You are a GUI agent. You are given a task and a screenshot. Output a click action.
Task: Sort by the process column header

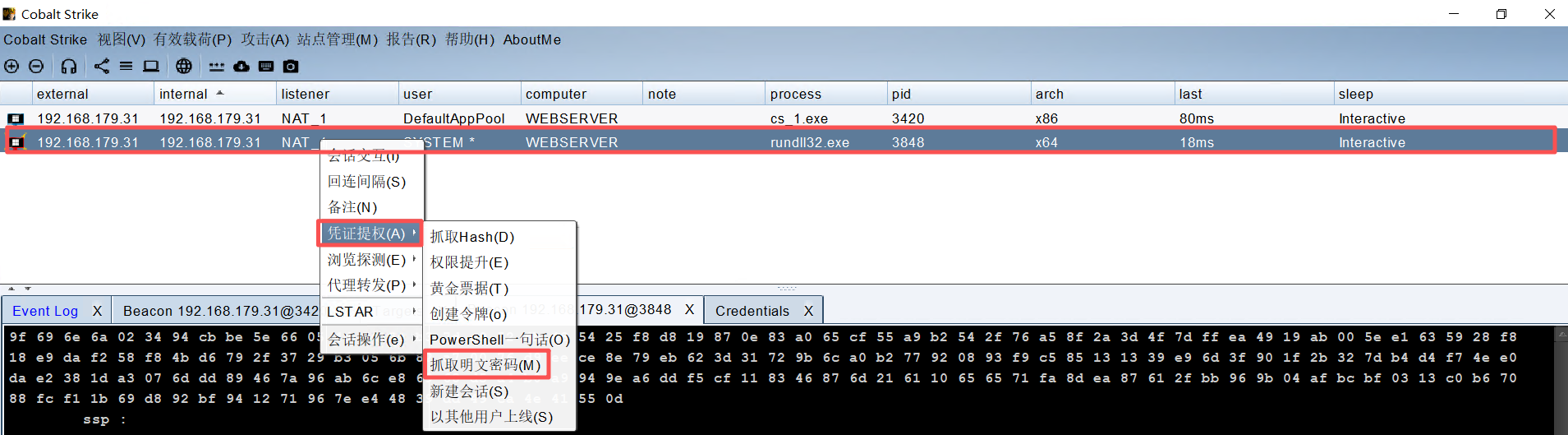pyautogui.click(x=826, y=94)
